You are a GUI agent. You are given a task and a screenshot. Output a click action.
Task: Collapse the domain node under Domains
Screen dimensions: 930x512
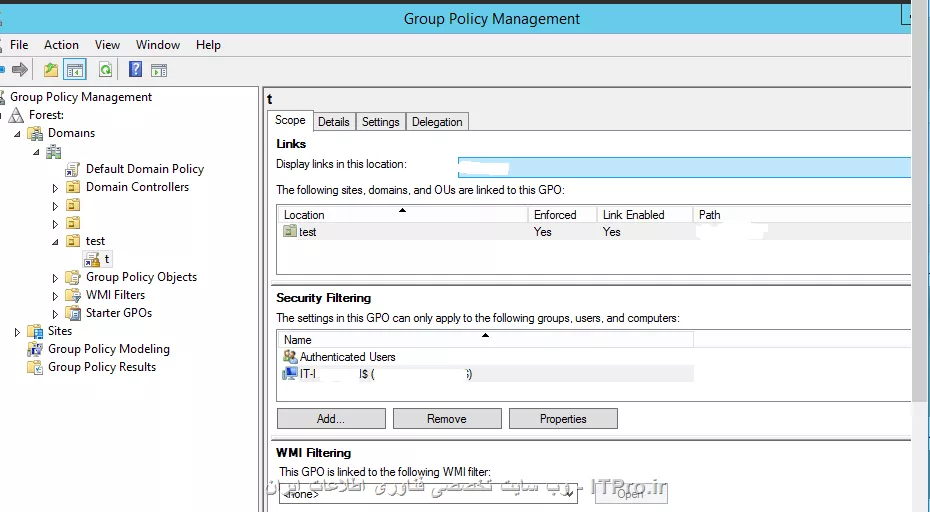click(36, 152)
